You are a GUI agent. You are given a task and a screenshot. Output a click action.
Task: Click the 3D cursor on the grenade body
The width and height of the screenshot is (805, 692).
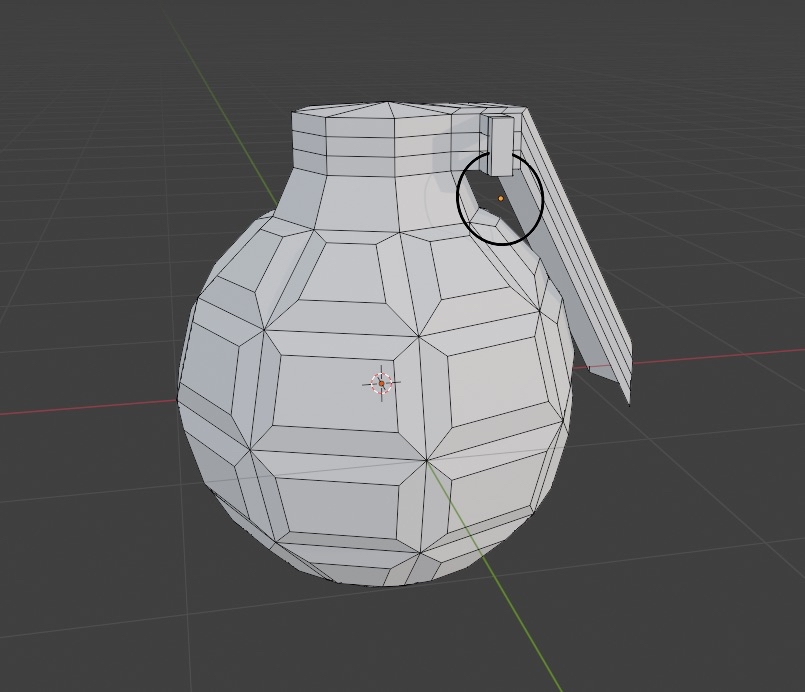pos(381,383)
